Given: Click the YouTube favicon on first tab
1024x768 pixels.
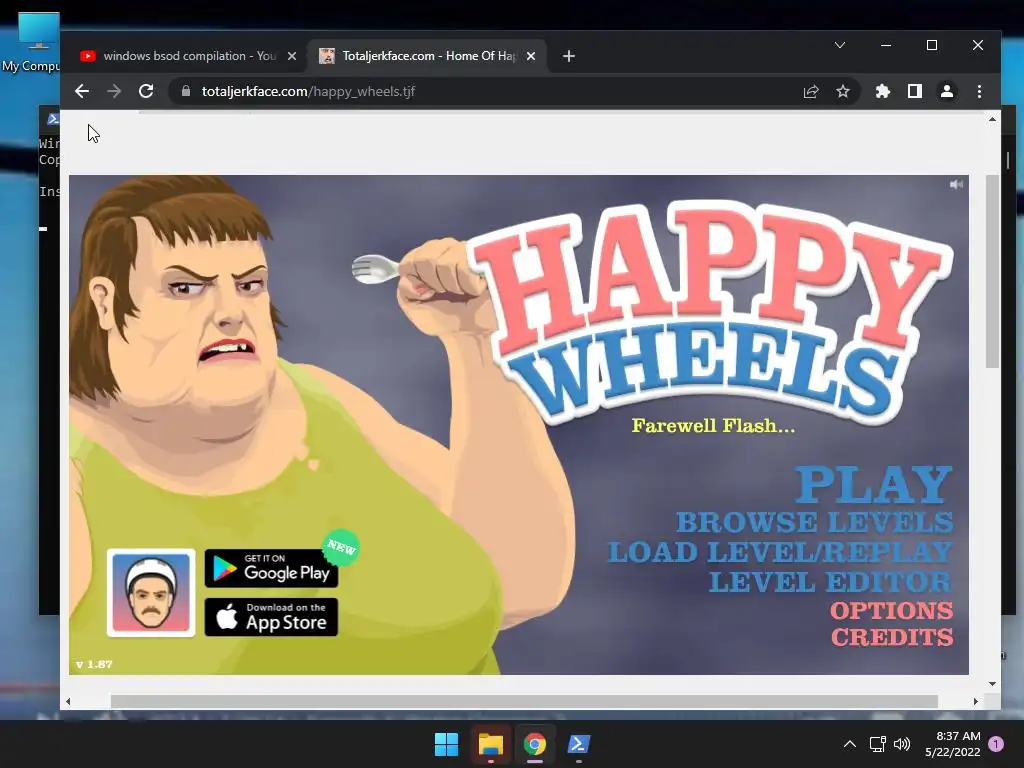Looking at the screenshot, I should (x=88, y=56).
